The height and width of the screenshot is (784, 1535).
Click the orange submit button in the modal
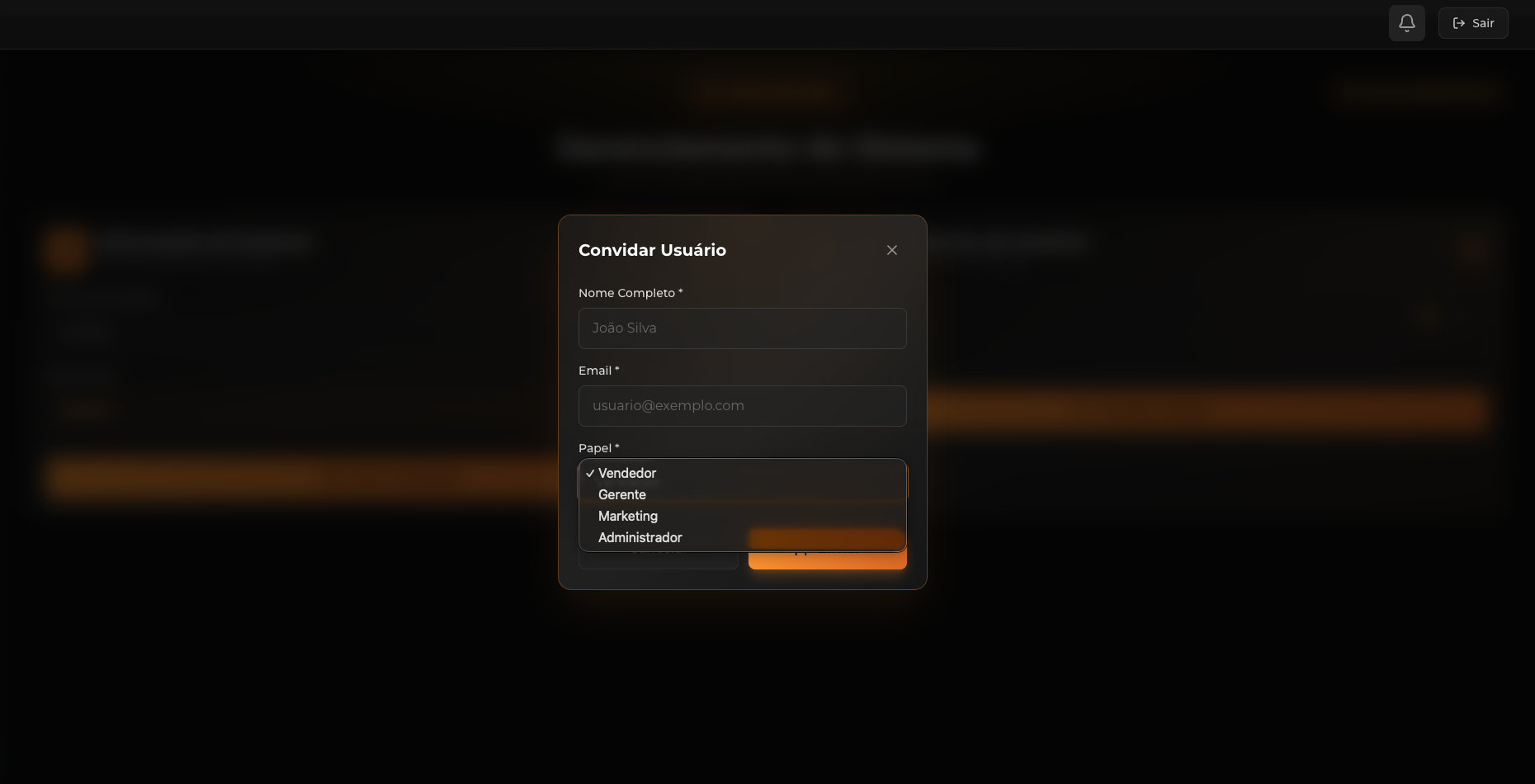click(827, 561)
